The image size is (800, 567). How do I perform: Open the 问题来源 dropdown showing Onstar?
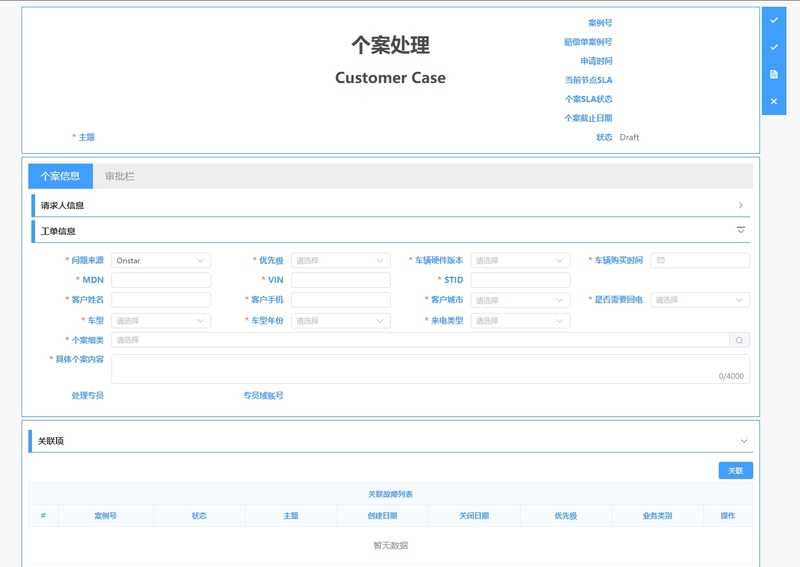coord(161,260)
